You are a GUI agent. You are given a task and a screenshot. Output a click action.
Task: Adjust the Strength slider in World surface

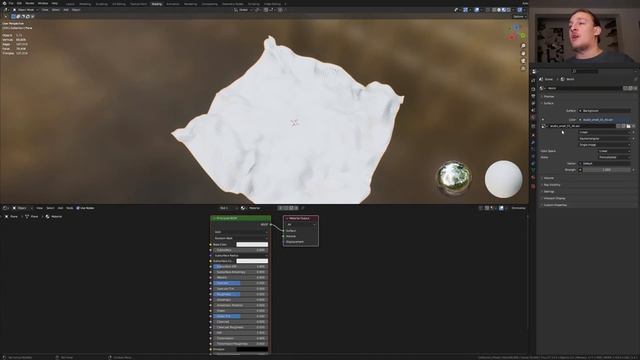[x=606, y=170]
